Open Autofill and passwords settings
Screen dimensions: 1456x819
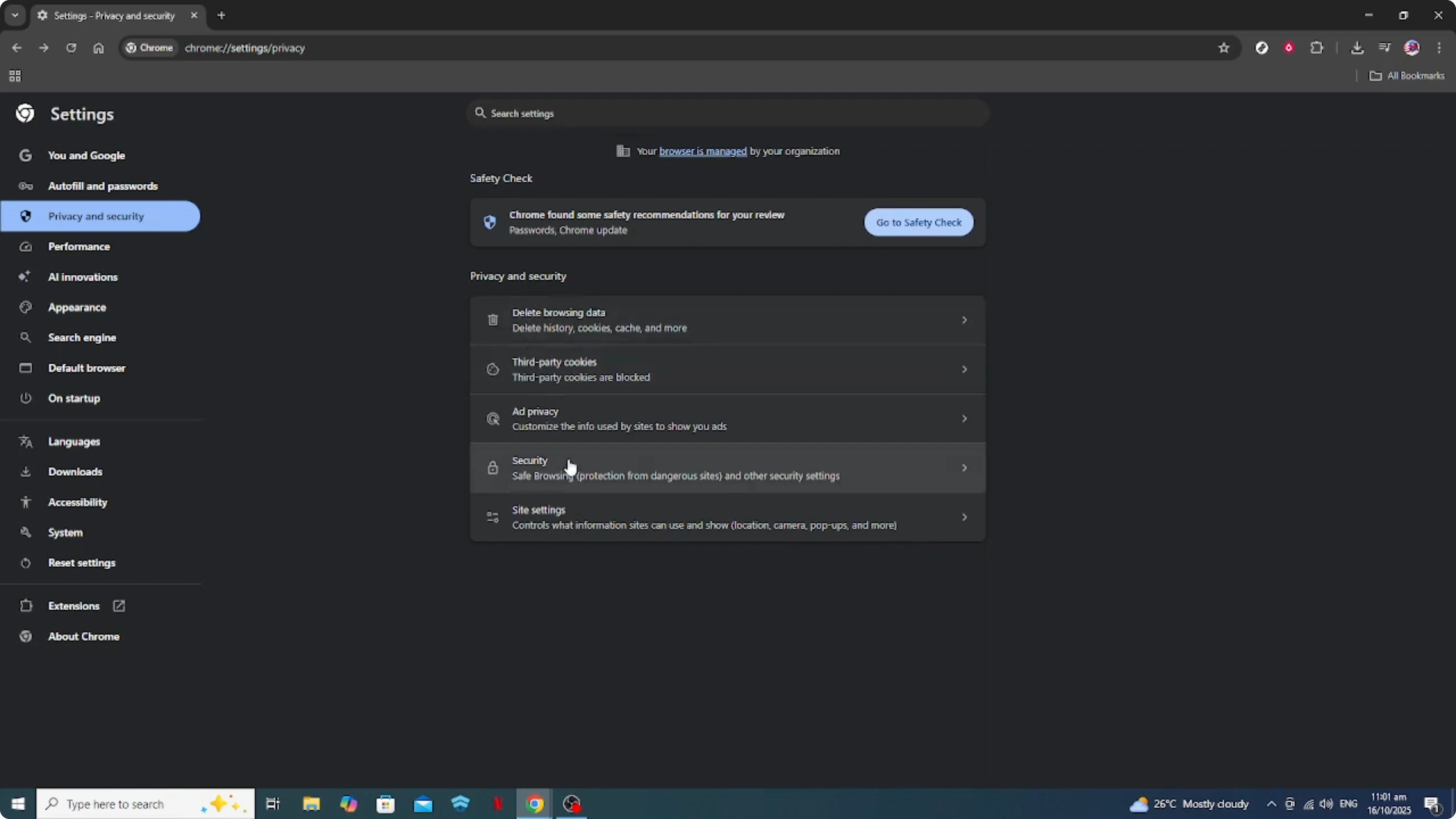coord(103,186)
